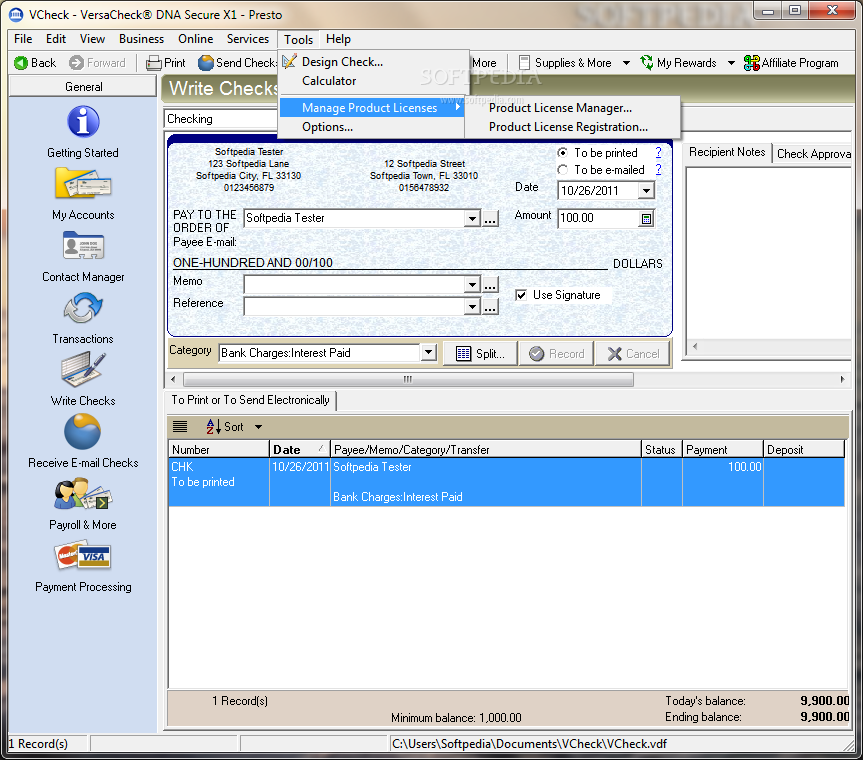Browse payees with the ellipsis button
The image size is (863, 760).
(x=490, y=218)
